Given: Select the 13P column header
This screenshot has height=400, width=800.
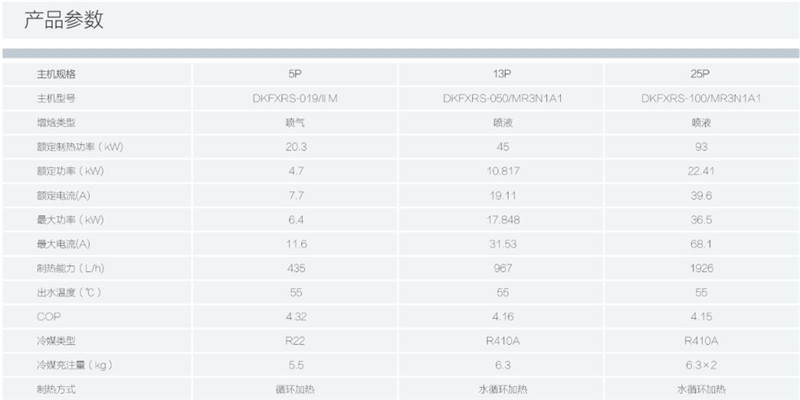Looking at the screenshot, I should pos(501,74).
